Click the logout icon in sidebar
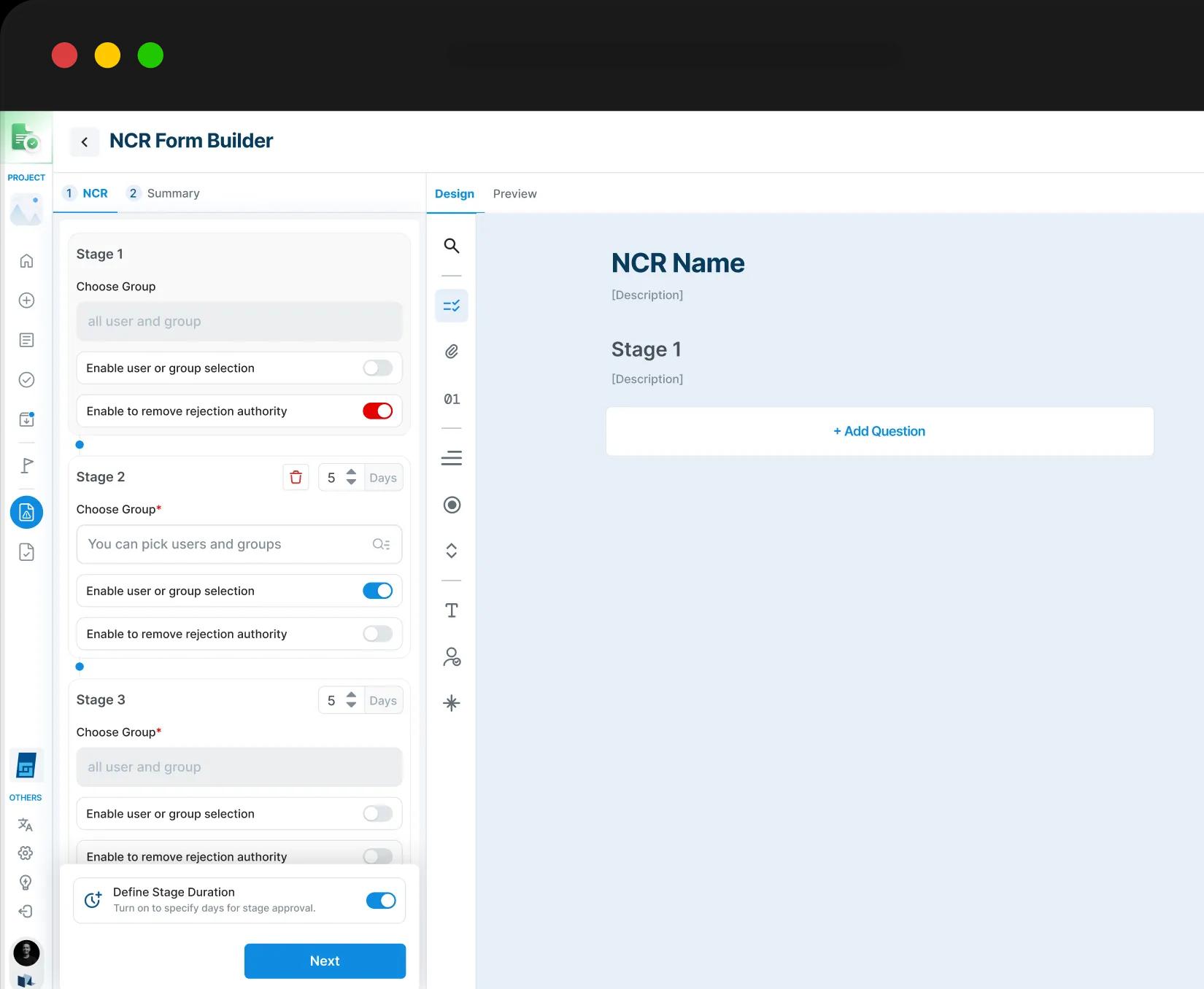 point(26,911)
